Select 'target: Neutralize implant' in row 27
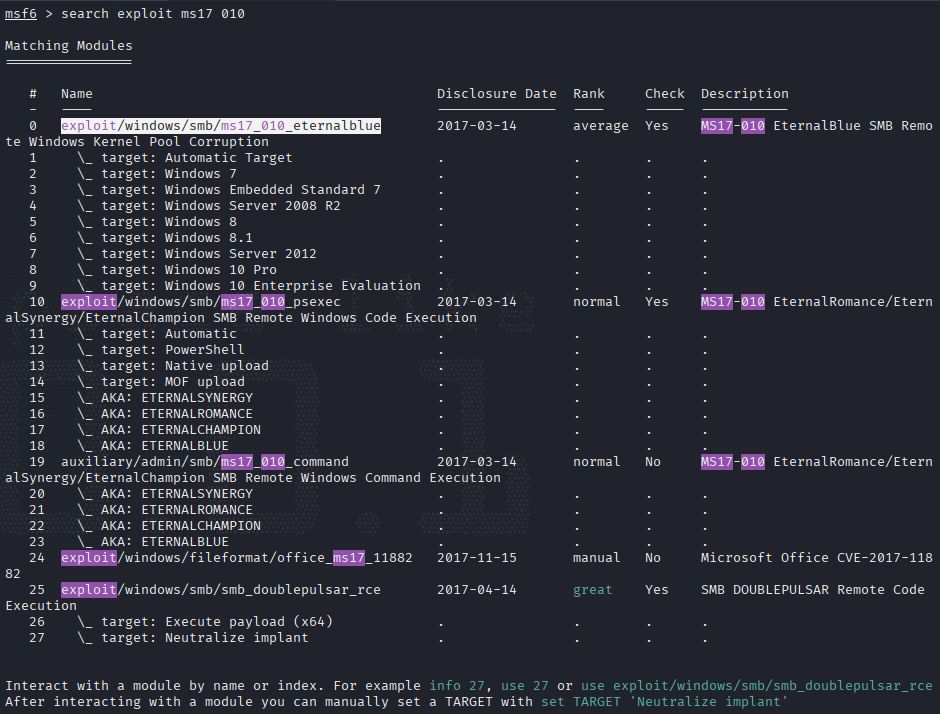940x714 pixels. [205, 637]
